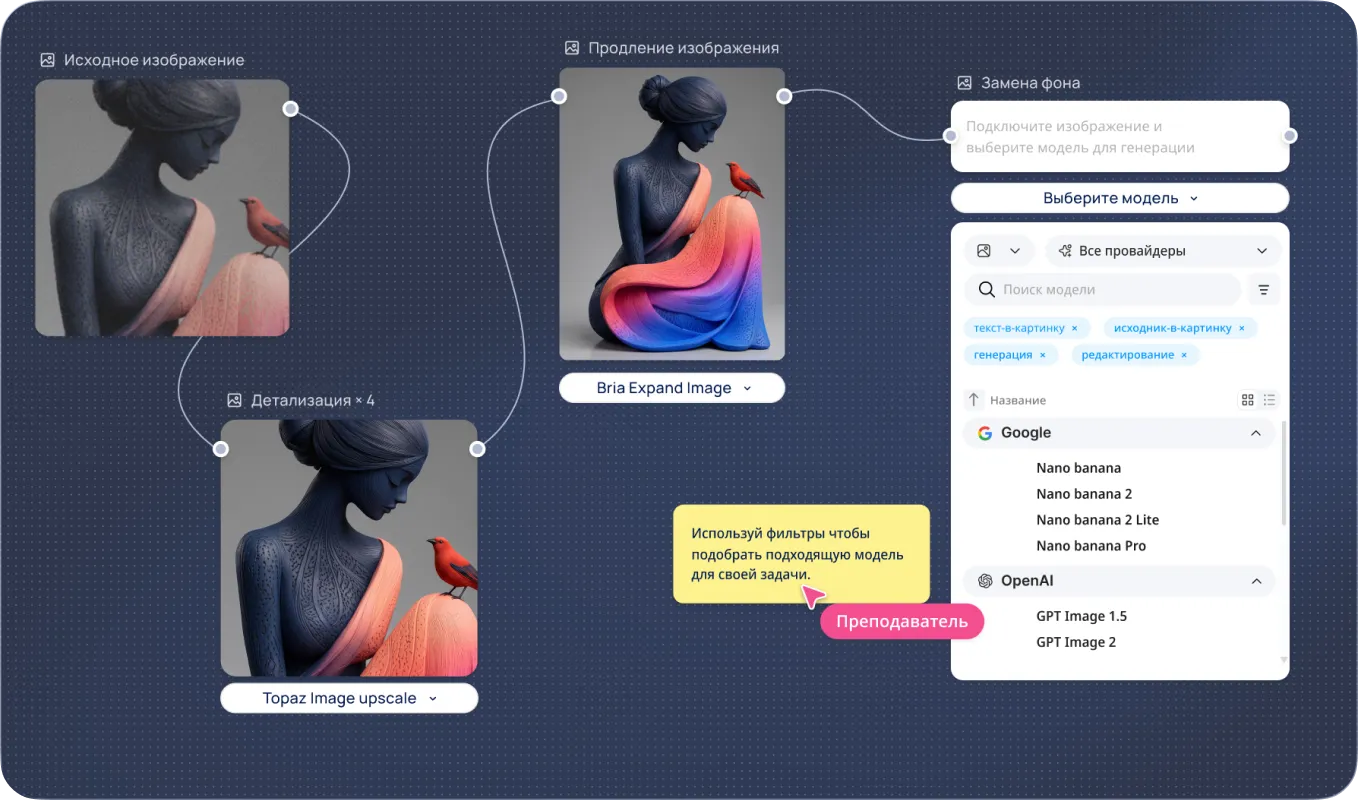Collapse the Google provider group

(1256, 433)
